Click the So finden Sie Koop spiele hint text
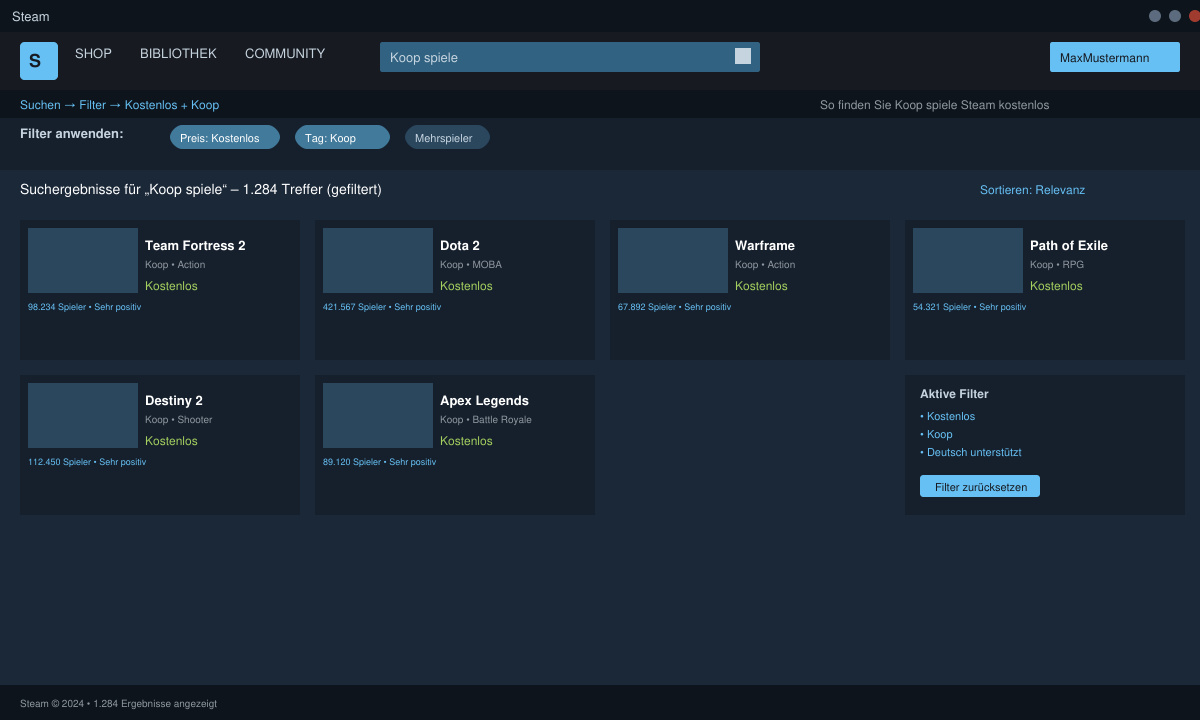 [935, 105]
